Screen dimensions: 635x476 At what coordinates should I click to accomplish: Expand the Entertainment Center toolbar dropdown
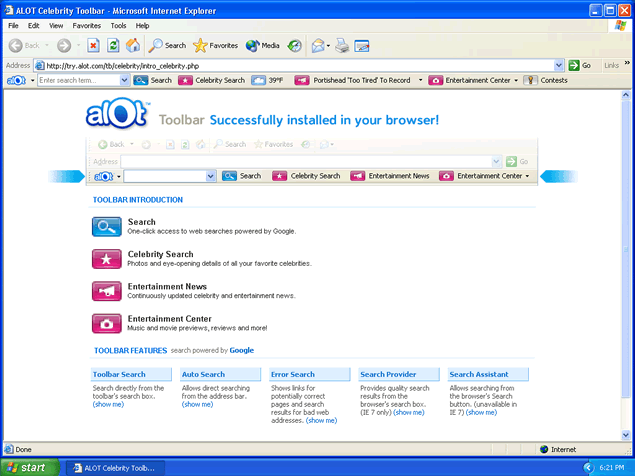pos(516,80)
